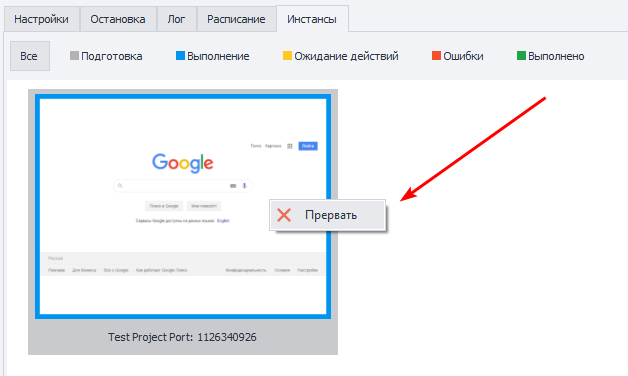Viewport: 628px width, 376px height.
Task: Go to the Расписание tab
Action: coord(236,19)
